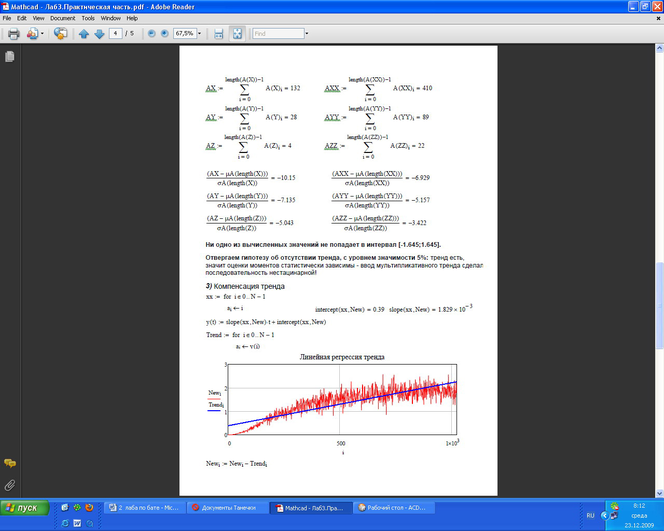This screenshot has width=664, height=531.
Task: Click the AX sum result 132
Action: pos(295,88)
